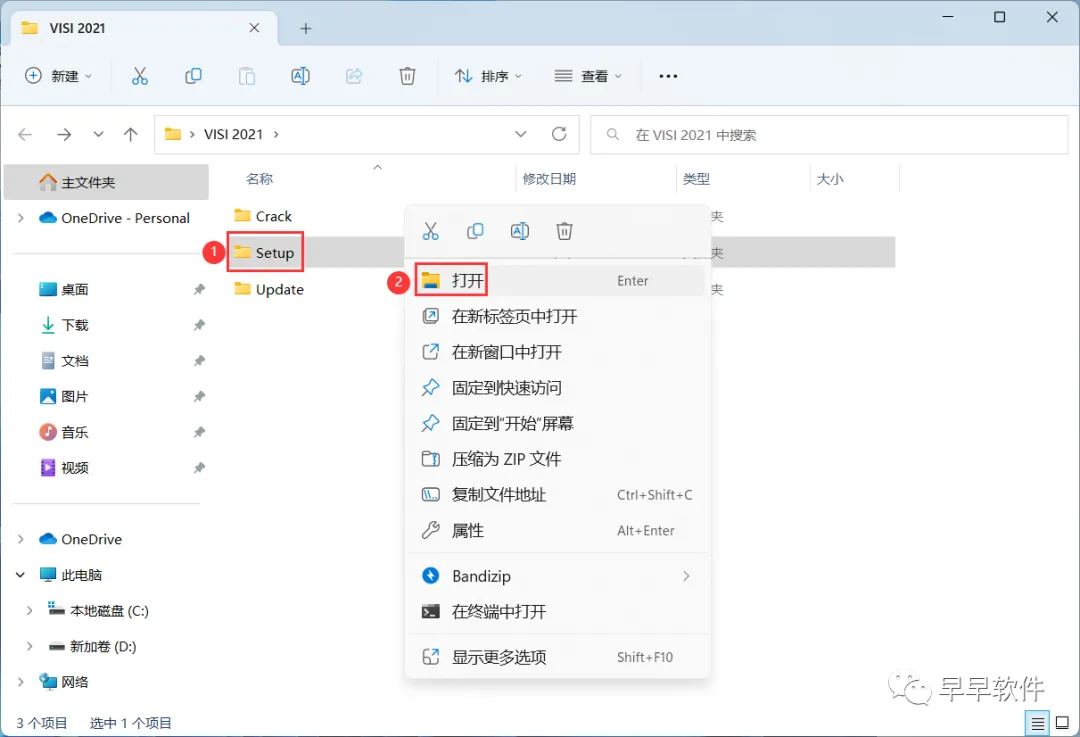Select the Setup folder
This screenshot has height=737, width=1080.
[x=264, y=253]
